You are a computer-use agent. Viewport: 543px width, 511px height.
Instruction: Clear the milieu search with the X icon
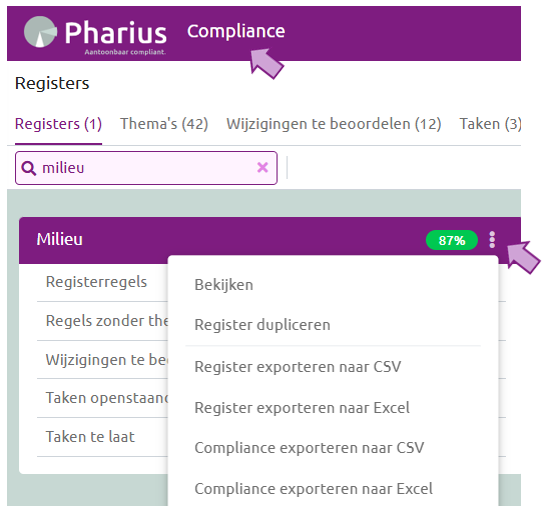[262, 168]
